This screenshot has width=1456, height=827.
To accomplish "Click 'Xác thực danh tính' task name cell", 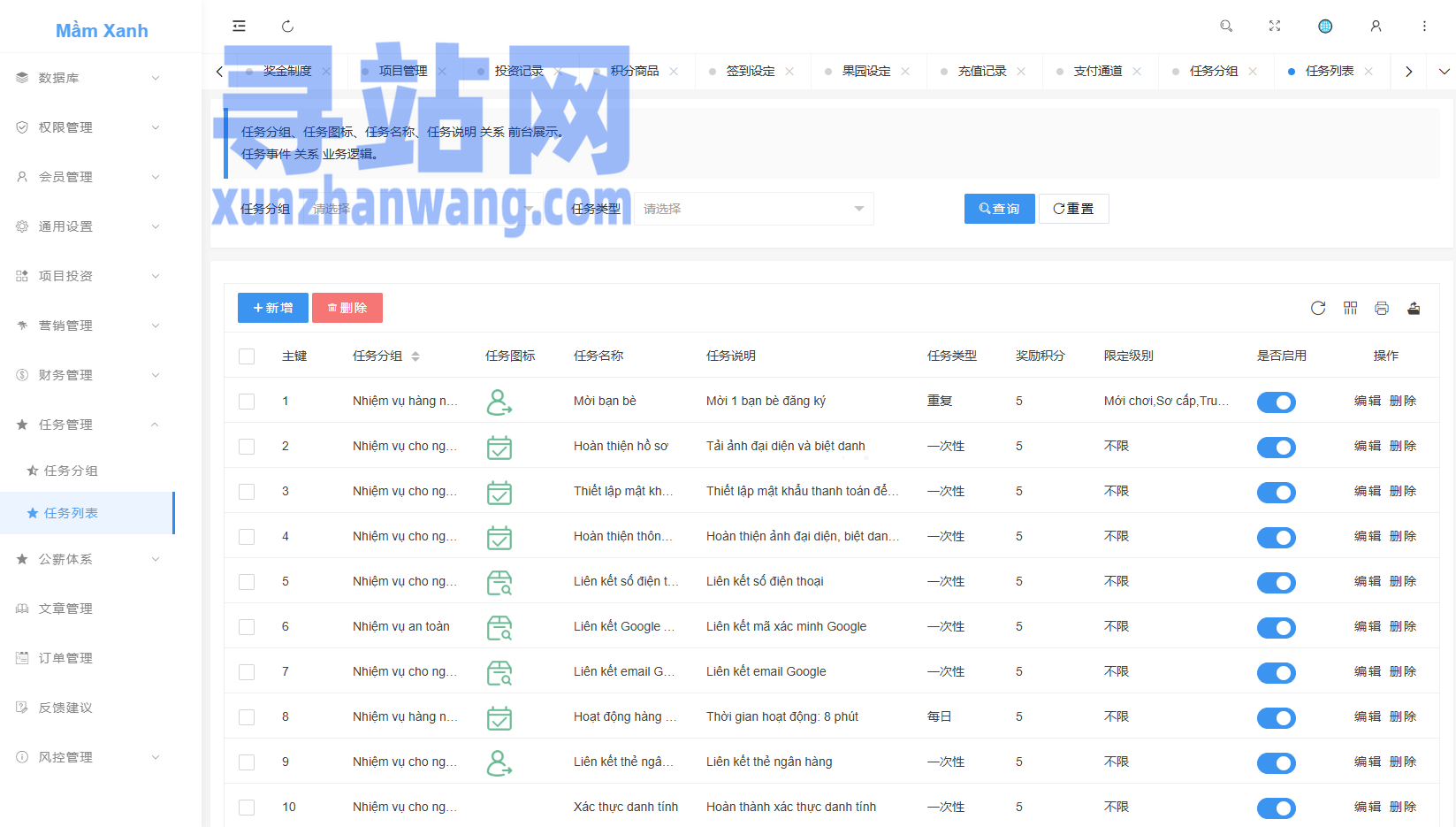I will click(x=626, y=808).
